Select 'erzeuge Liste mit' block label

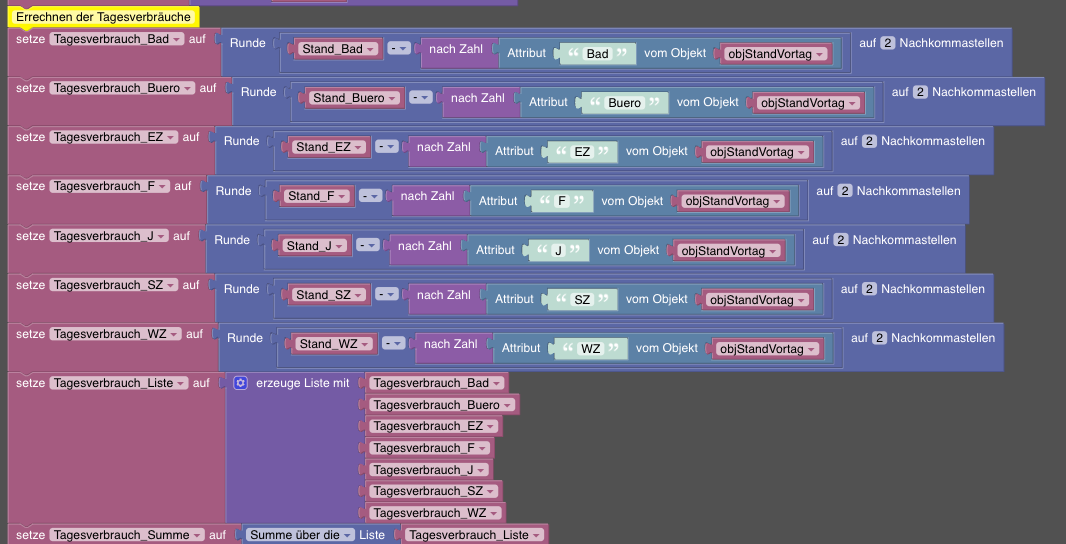[x=303, y=384]
